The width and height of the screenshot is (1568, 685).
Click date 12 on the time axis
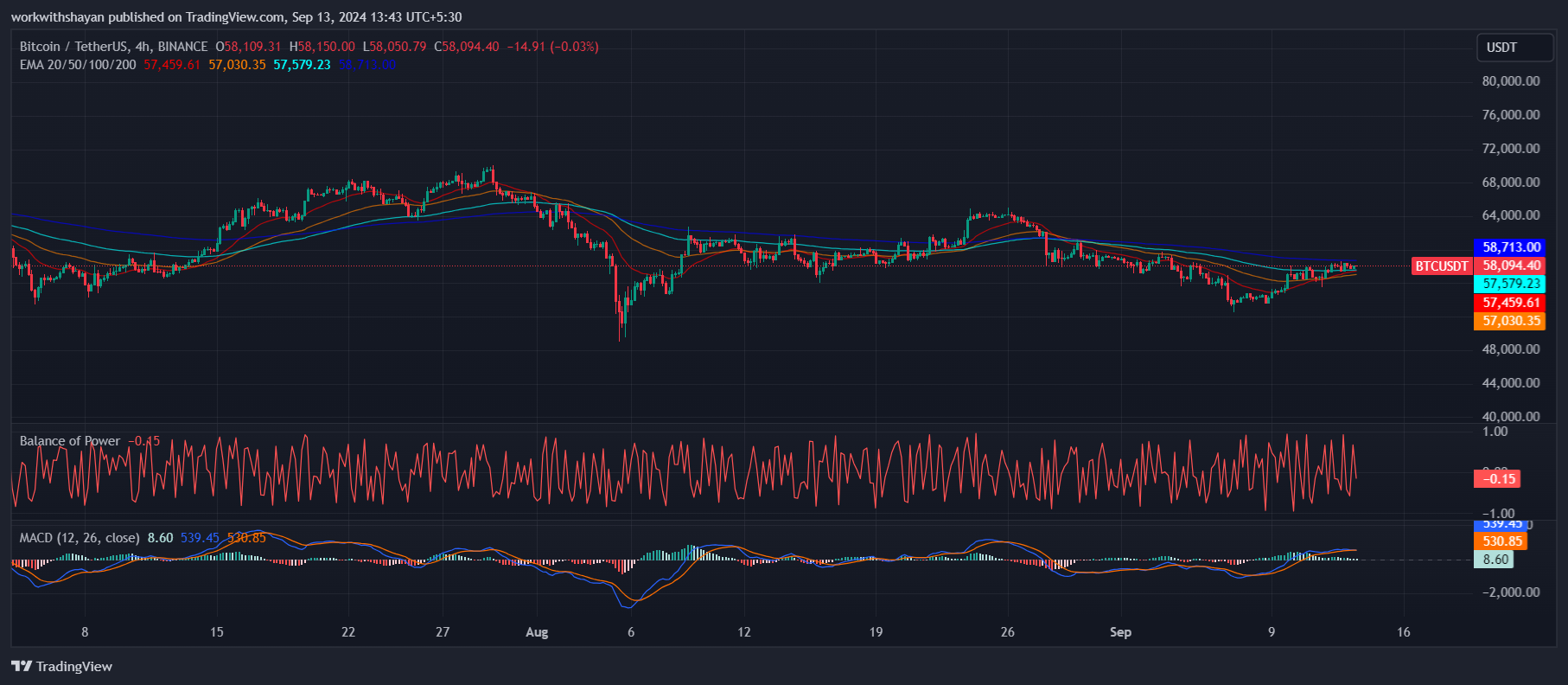[744, 632]
